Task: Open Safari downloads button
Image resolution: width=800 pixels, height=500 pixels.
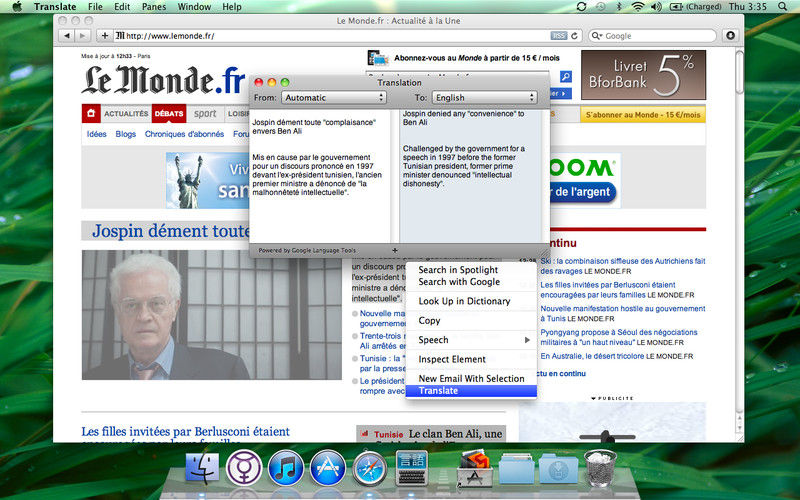Action: [x=731, y=35]
